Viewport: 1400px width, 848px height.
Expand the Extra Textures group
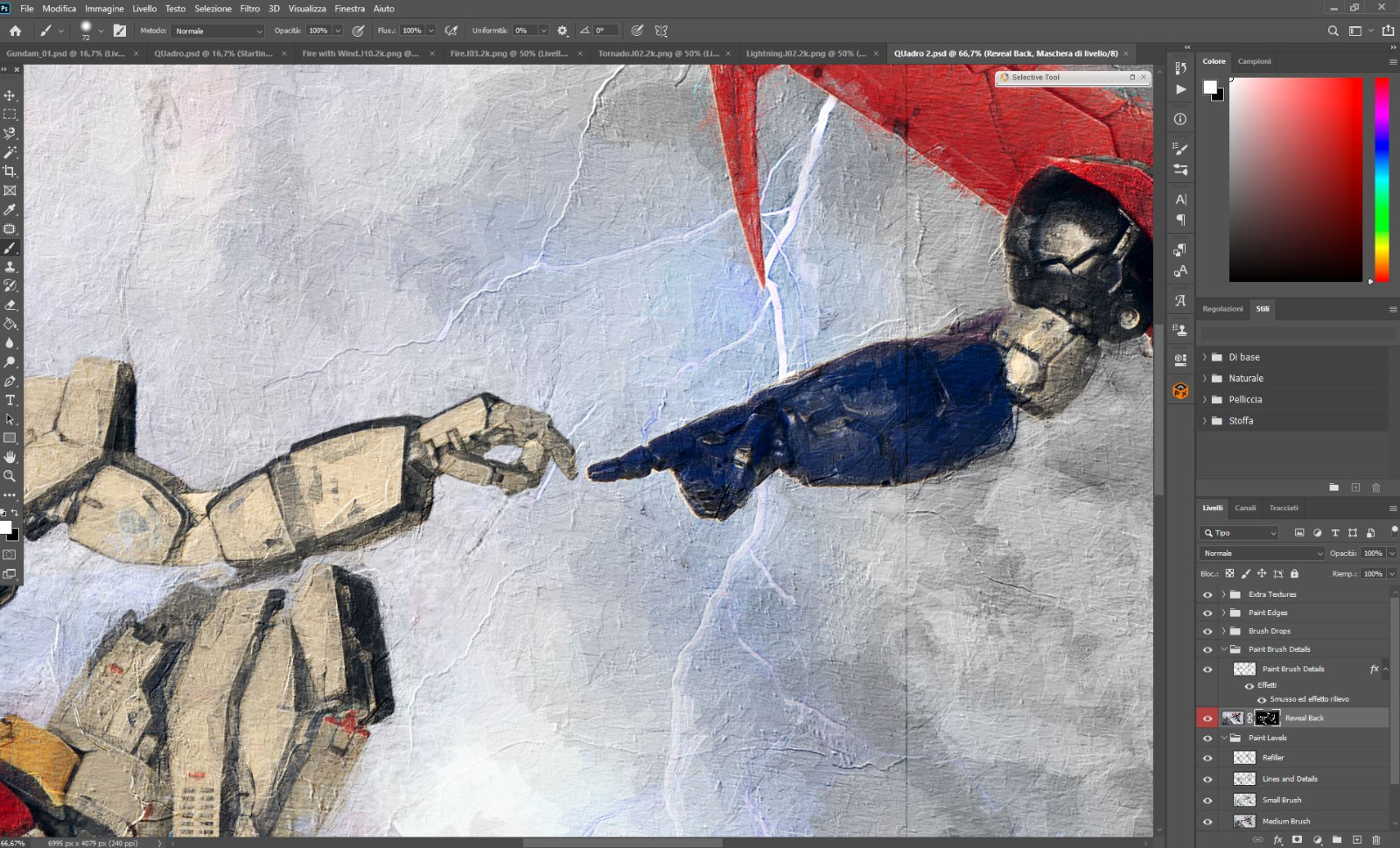1223,594
